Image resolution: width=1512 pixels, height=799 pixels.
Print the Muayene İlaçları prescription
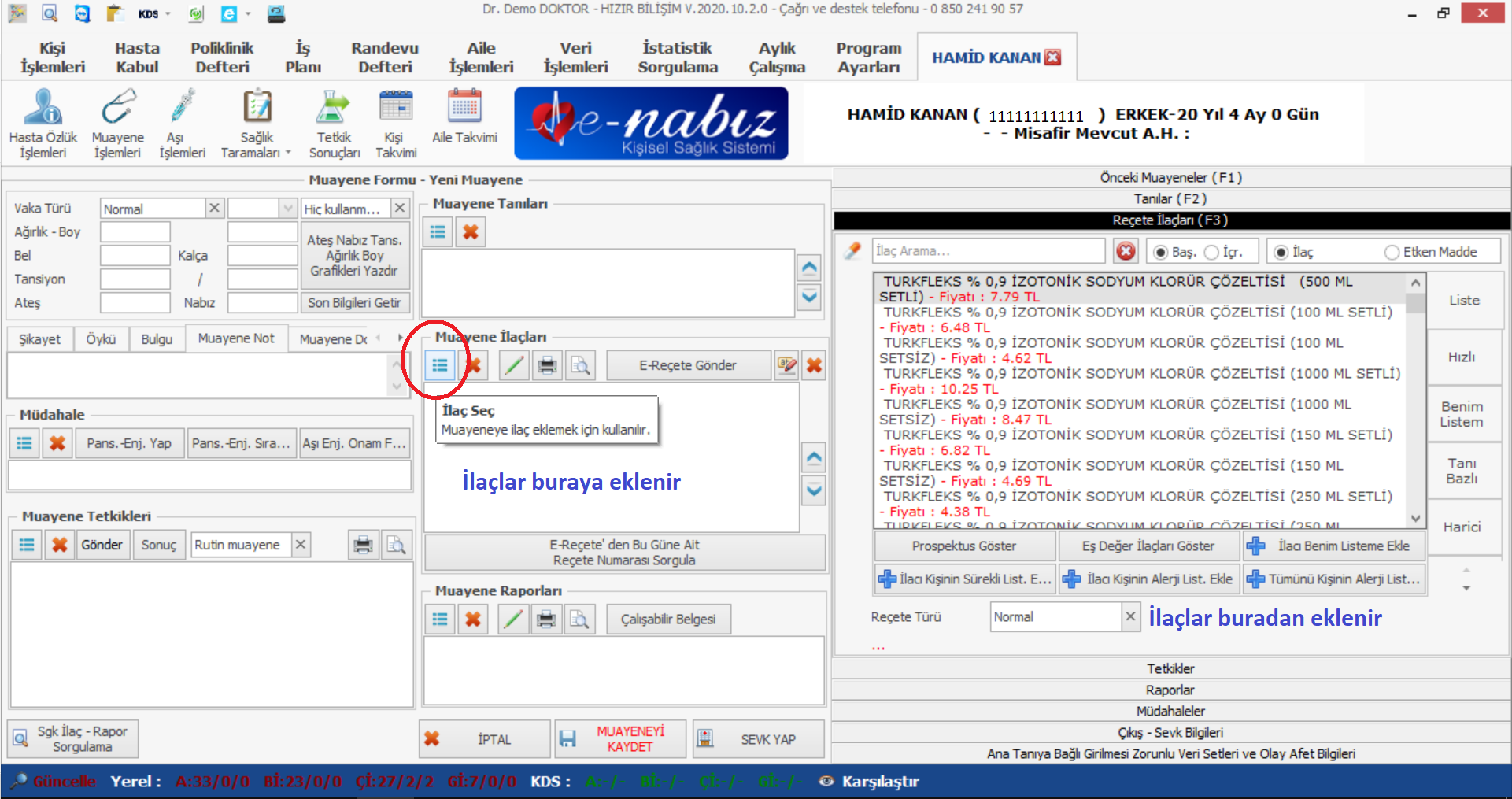(547, 365)
